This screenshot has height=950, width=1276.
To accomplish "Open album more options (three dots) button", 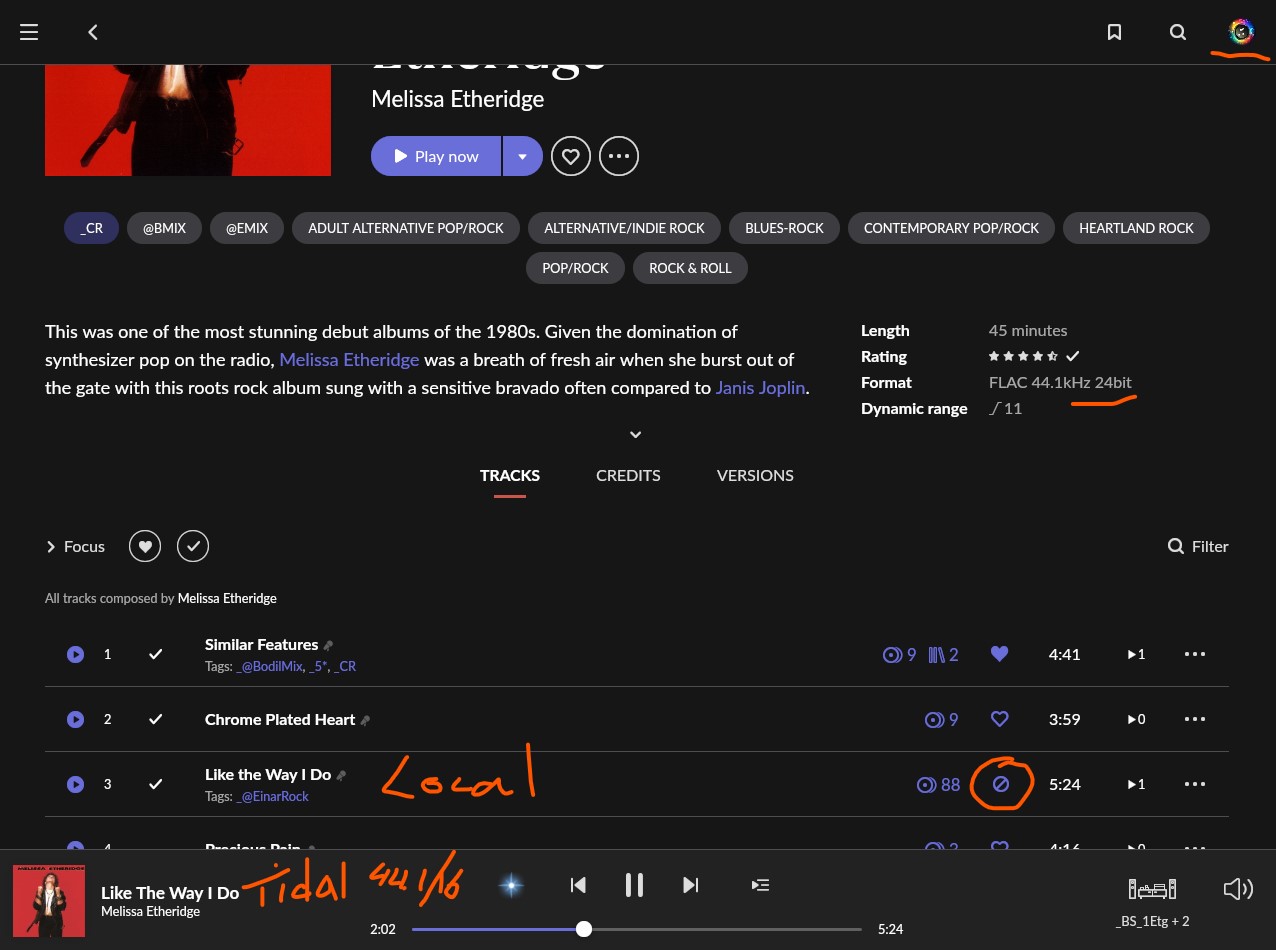I will (619, 156).
